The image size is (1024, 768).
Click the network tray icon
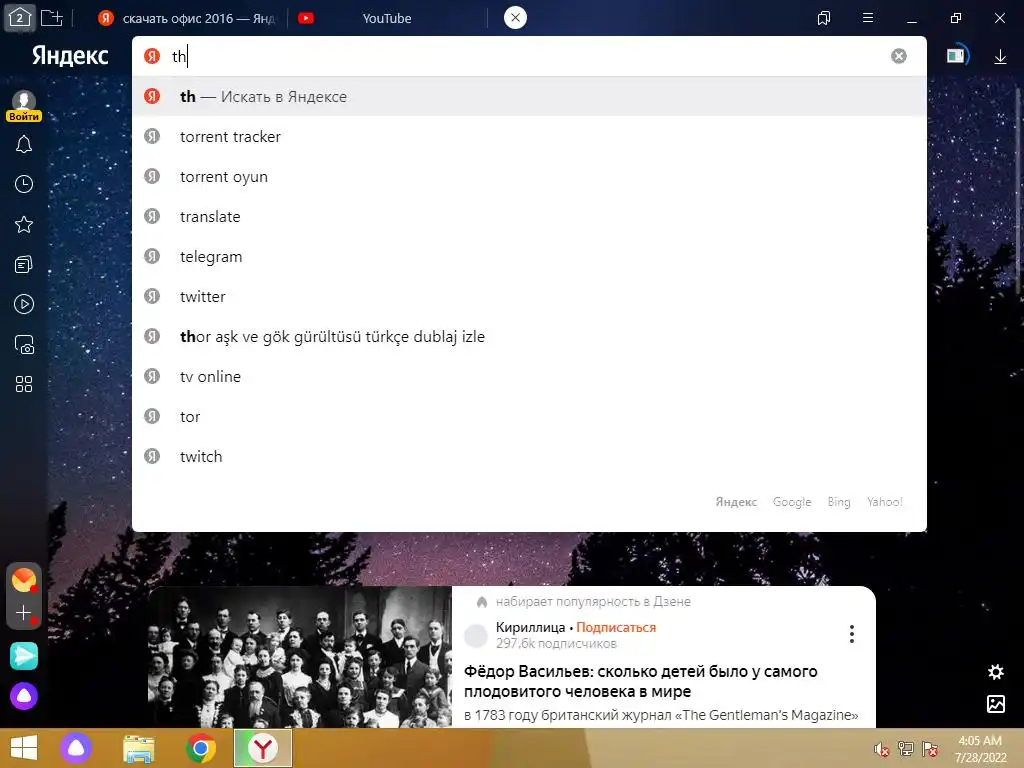[906, 749]
